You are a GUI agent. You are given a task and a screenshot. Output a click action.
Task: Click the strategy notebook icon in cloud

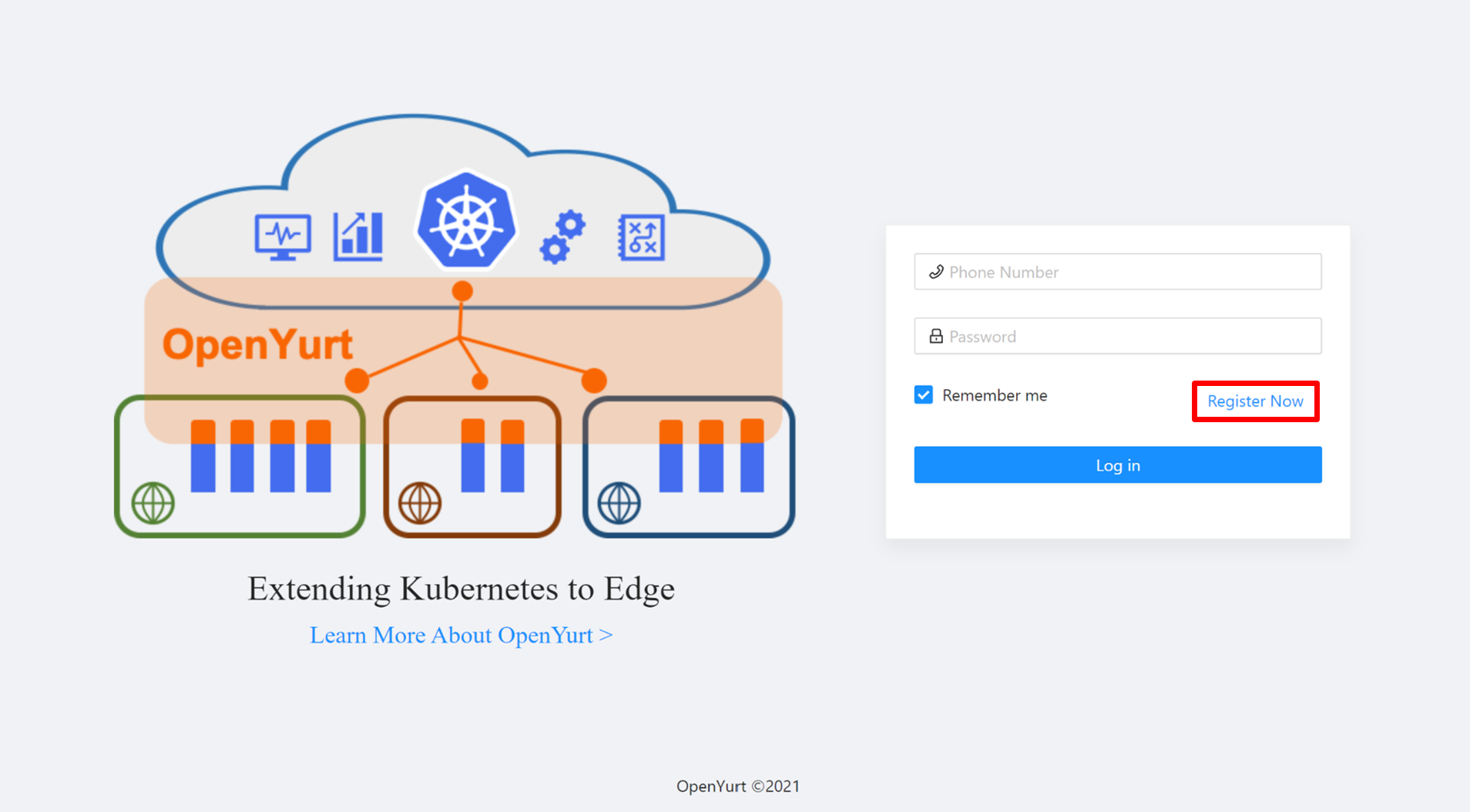pyautogui.click(x=641, y=237)
